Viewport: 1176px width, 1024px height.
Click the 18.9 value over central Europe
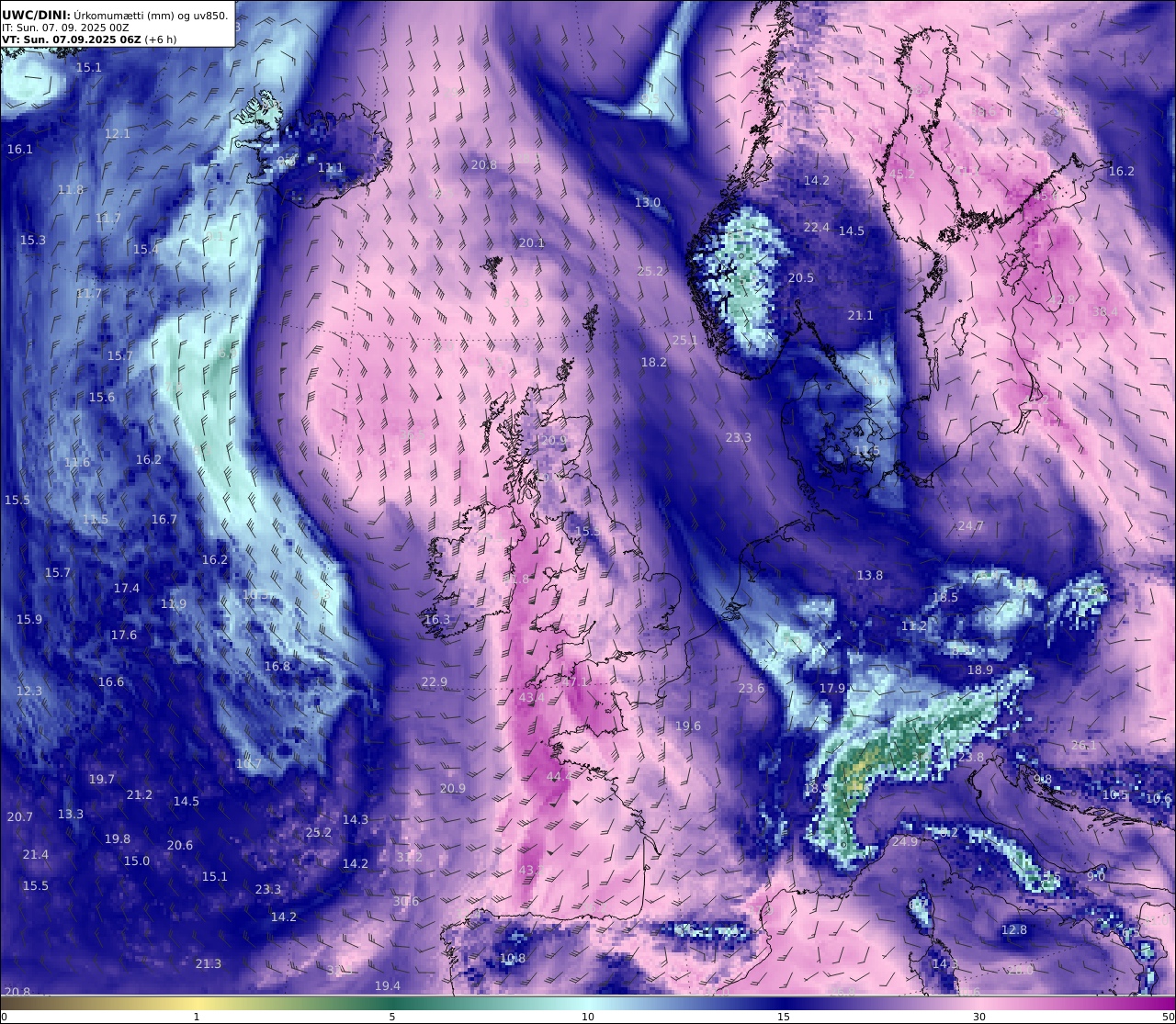point(980,670)
